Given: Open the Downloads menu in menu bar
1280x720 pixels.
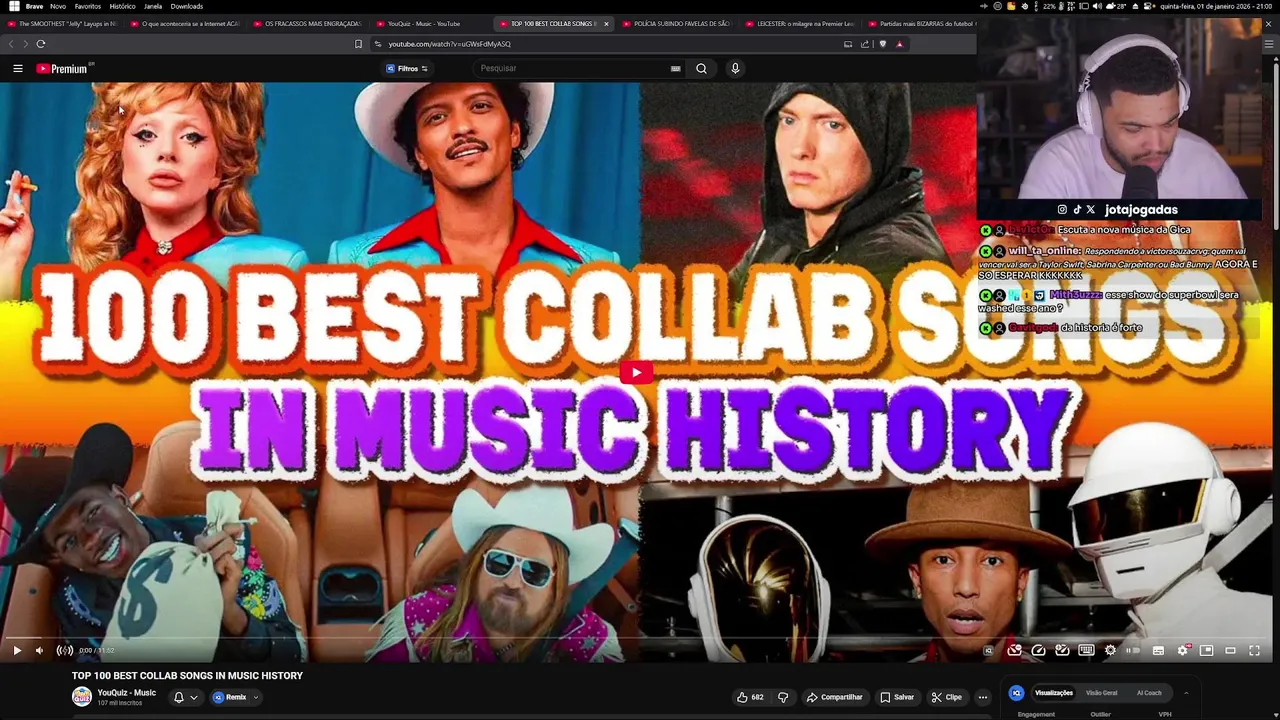Looking at the screenshot, I should (x=187, y=6).
